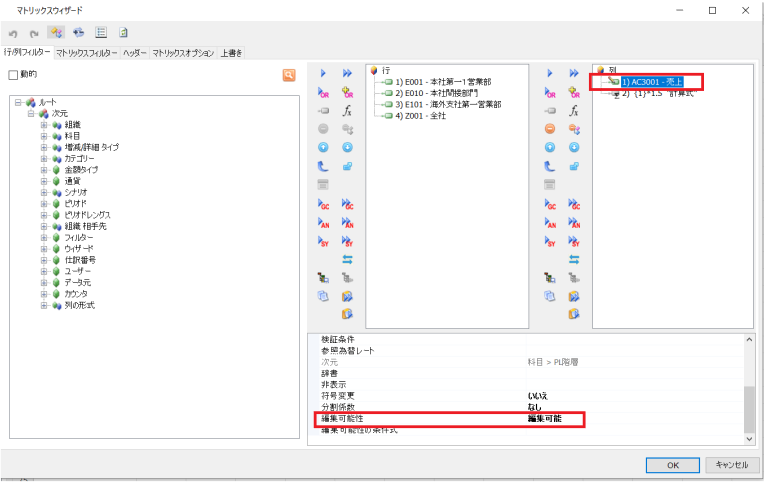
Task: Click the キャンセル button
Action: [732, 465]
